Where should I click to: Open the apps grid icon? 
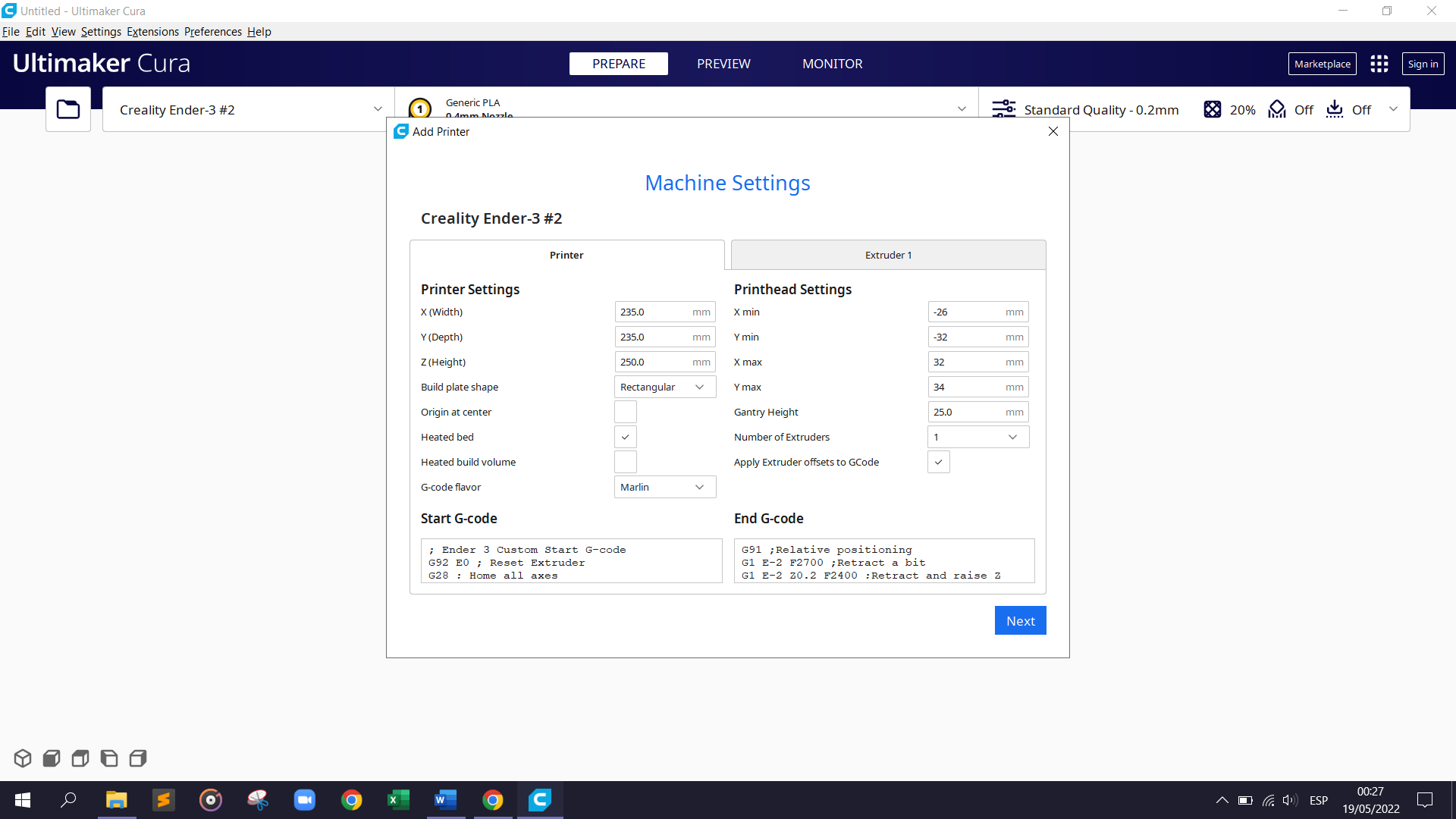(x=1379, y=64)
